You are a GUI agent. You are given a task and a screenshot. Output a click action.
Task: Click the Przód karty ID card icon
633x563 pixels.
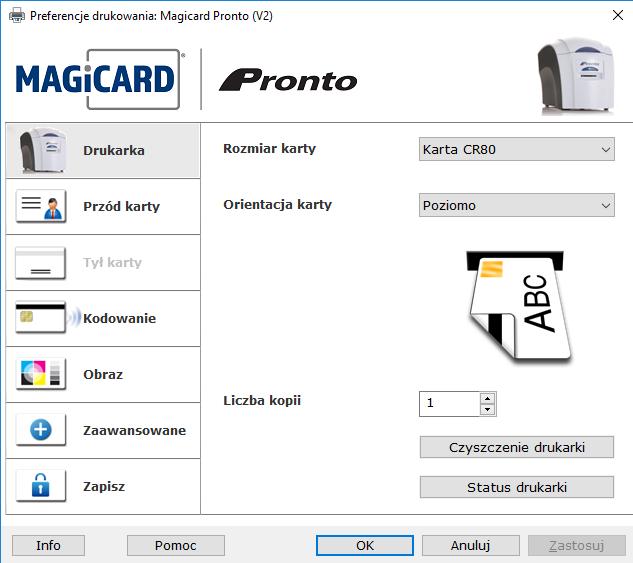point(40,206)
